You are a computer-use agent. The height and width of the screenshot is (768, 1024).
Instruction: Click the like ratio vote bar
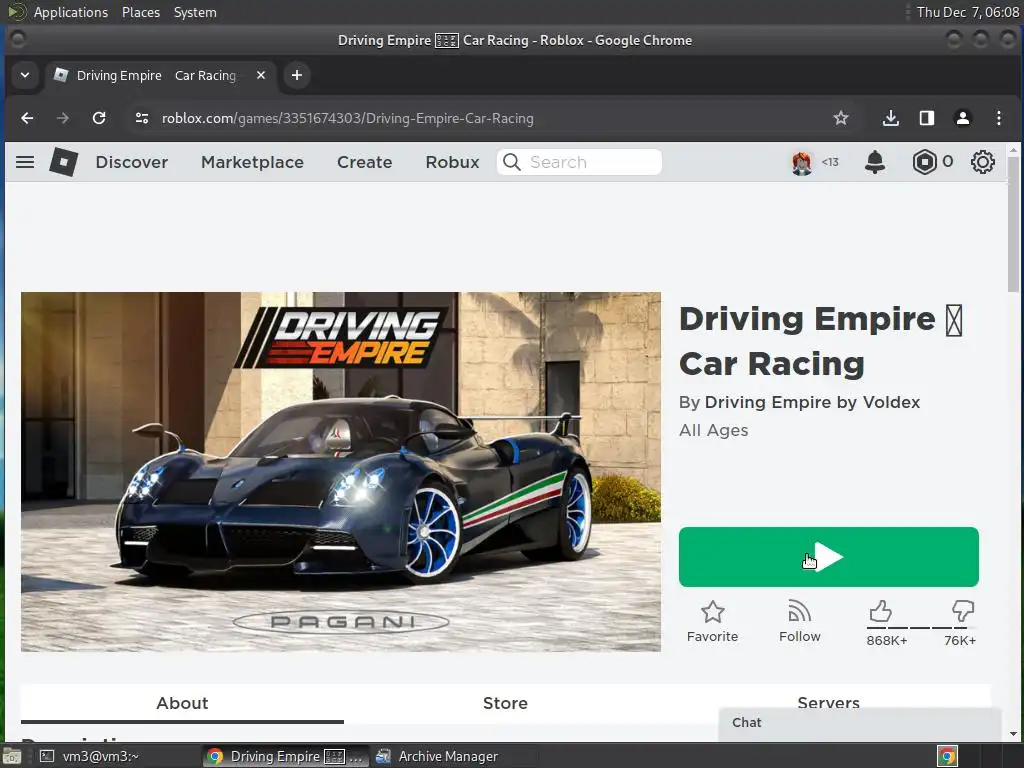pyautogui.click(x=921, y=628)
